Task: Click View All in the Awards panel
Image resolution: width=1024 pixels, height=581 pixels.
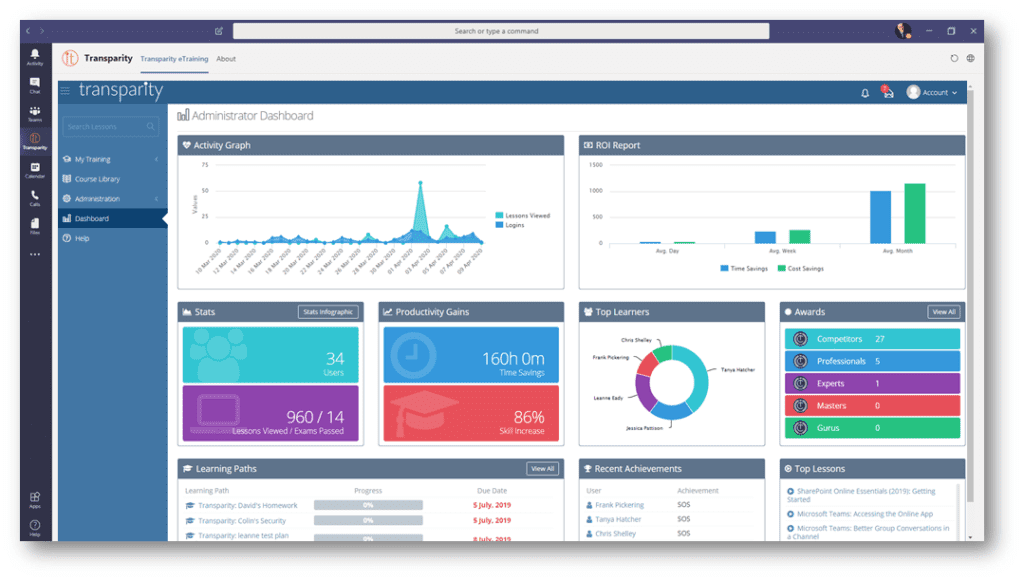Action: pos(943,312)
